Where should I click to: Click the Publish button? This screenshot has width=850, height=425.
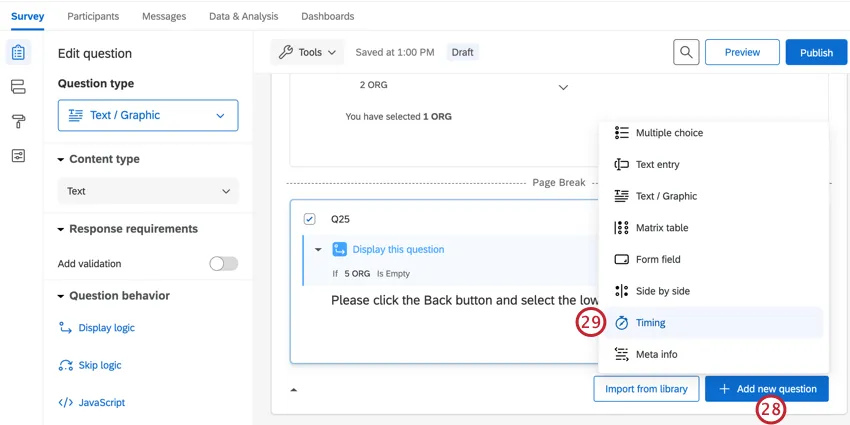[816, 52]
